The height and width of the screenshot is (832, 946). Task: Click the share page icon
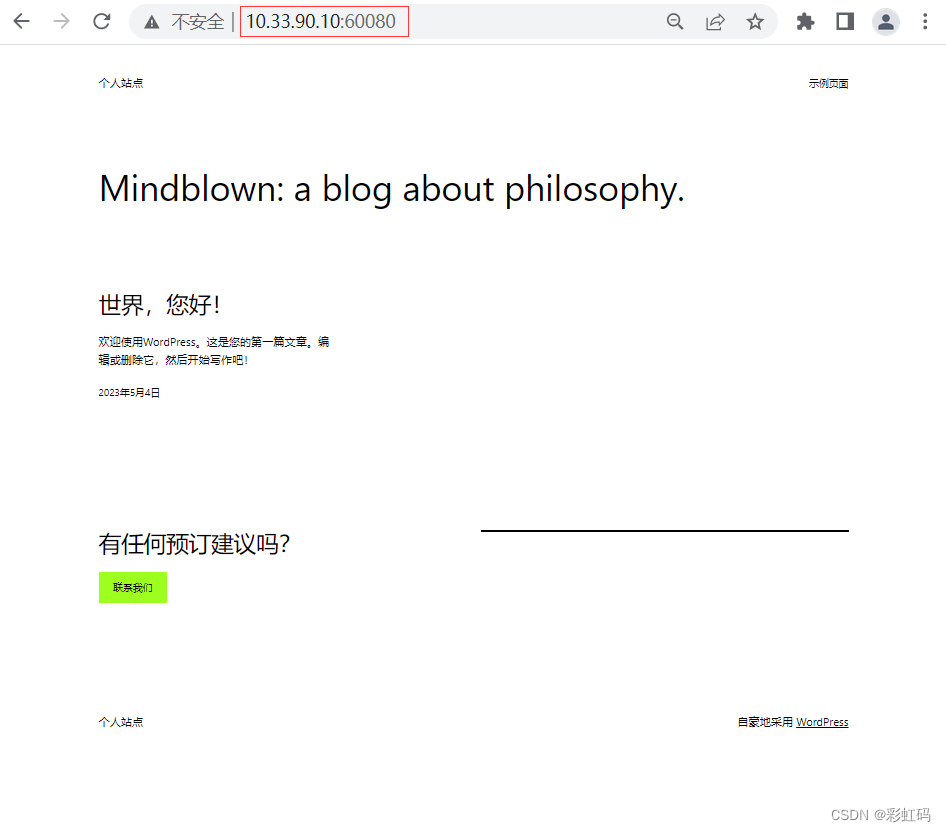715,22
